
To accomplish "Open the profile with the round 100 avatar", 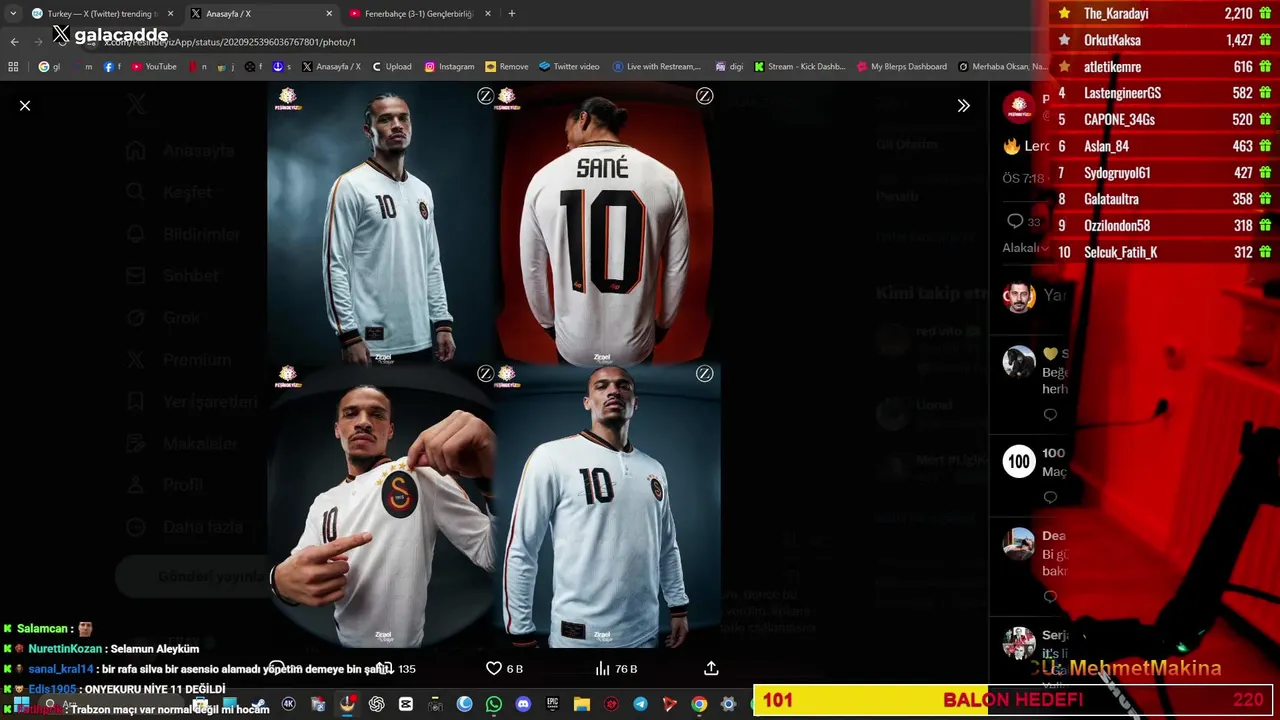I will (x=1019, y=461).
